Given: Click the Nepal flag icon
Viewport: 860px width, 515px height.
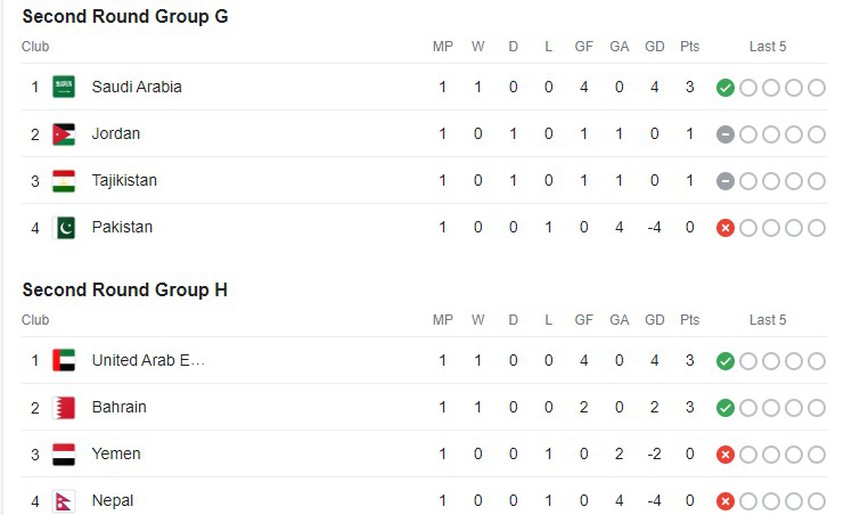Looking at the screenshot, I should 64,500.
